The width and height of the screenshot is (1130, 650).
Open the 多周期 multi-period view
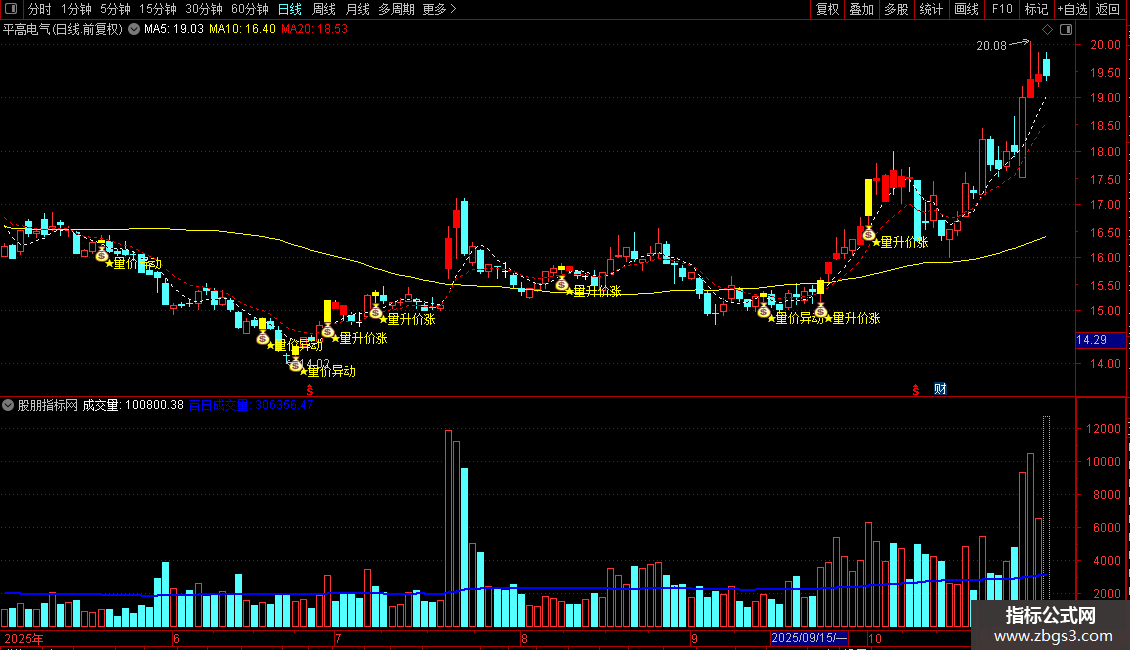tap(396, 9)
